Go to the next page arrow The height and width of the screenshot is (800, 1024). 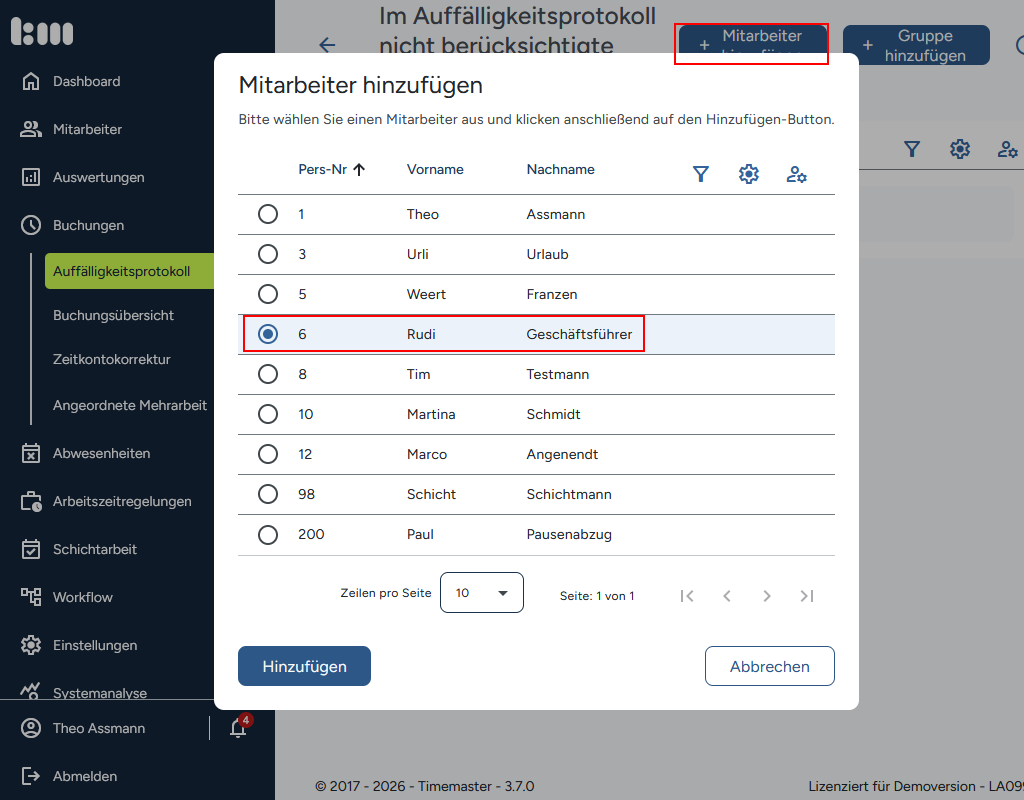pos(767,596)
